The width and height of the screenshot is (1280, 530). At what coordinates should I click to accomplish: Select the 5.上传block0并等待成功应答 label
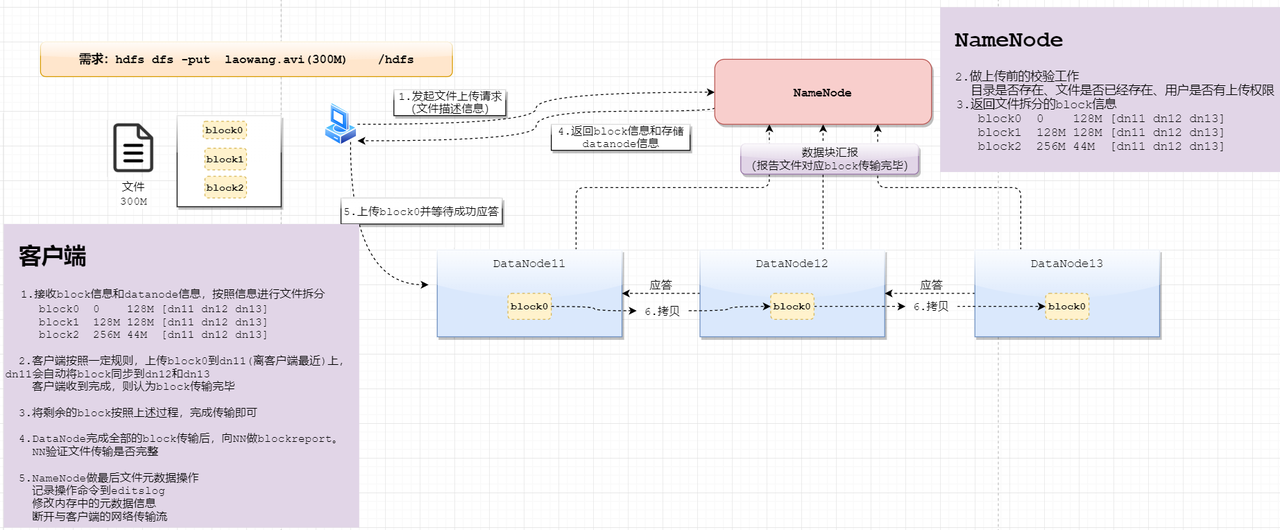point(421,211)
